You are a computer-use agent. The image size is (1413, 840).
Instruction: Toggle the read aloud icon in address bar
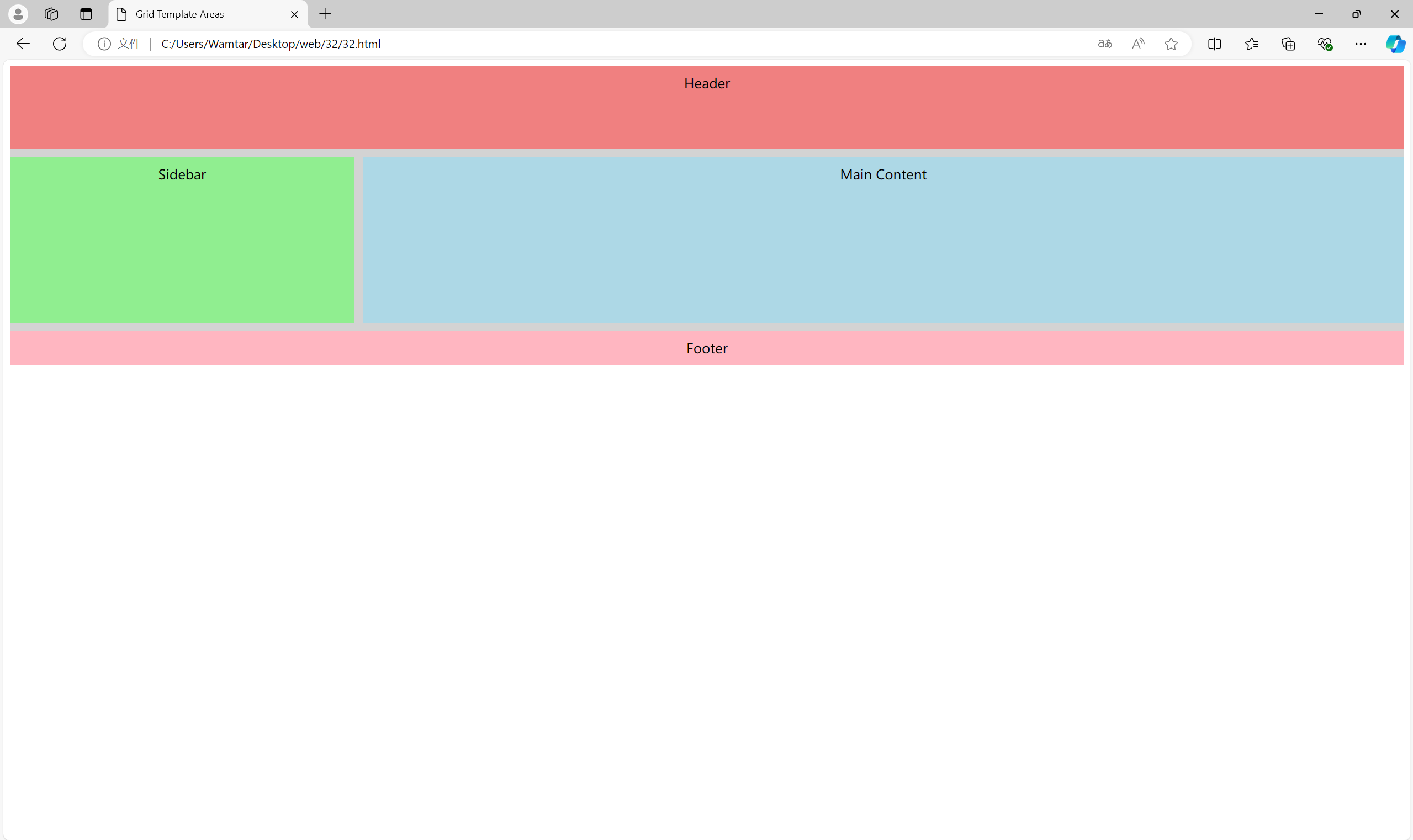[1139, 44]
